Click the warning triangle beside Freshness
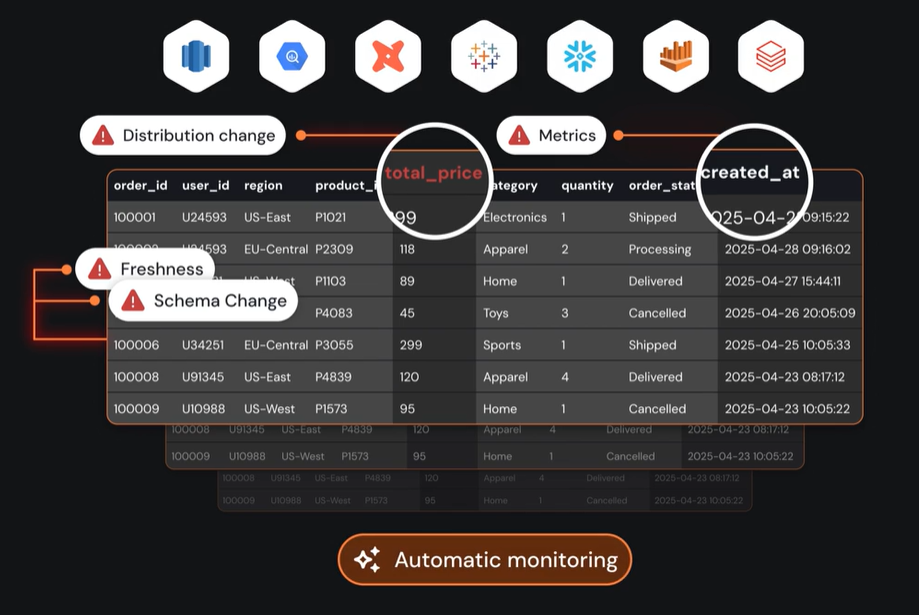919x615 pixels. [x=100, y=269]
